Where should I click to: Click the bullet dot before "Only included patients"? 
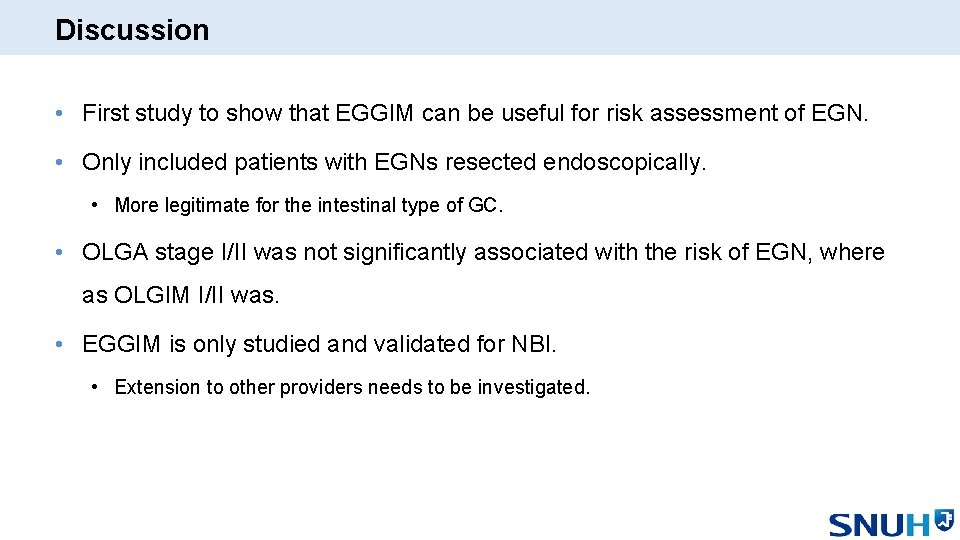(62, 162)
